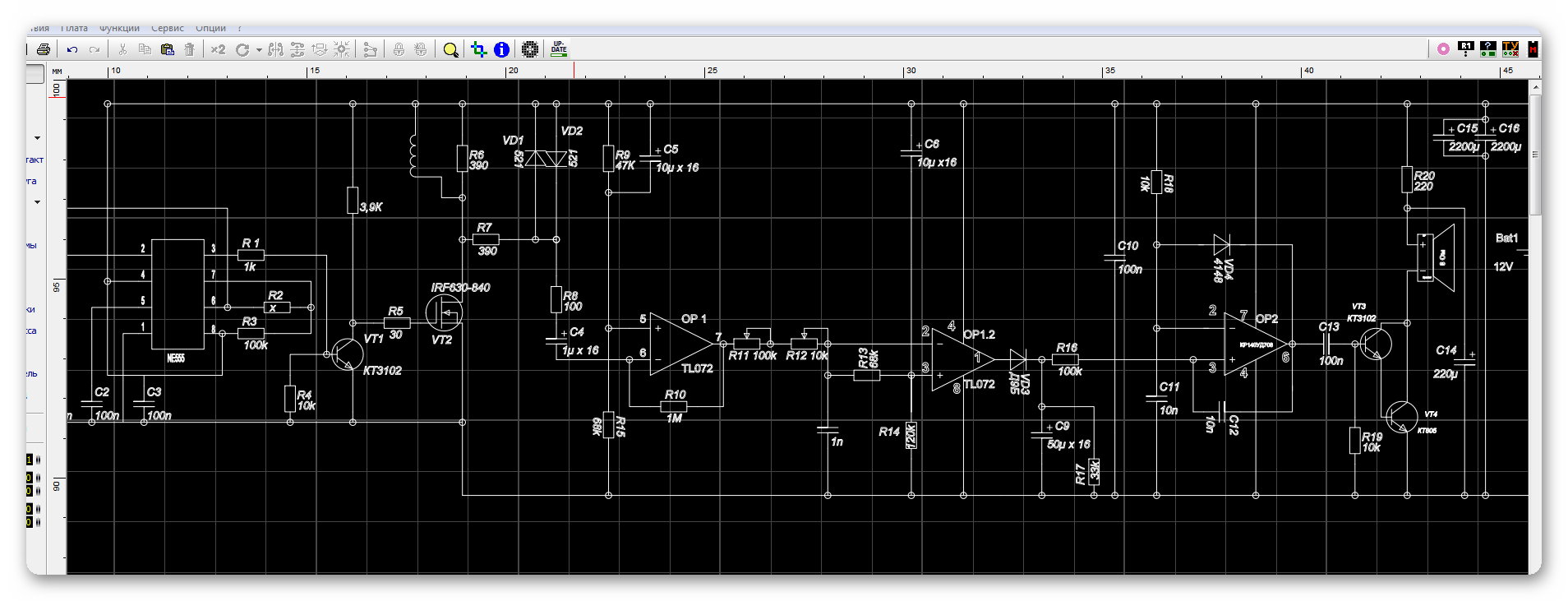Click the paste clipboard icon

pyautogui.click(x=168, y=49)
